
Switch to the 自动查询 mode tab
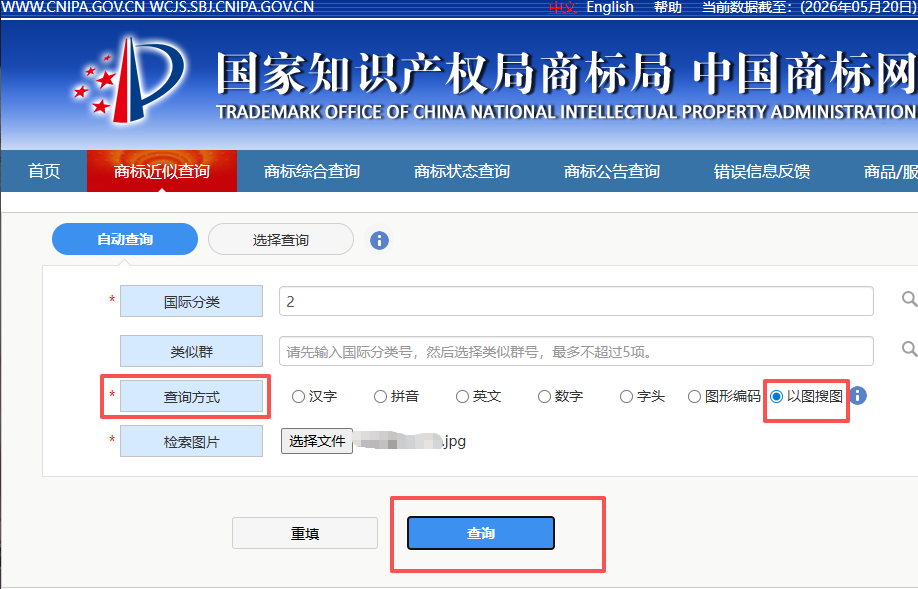pos(125,239)
